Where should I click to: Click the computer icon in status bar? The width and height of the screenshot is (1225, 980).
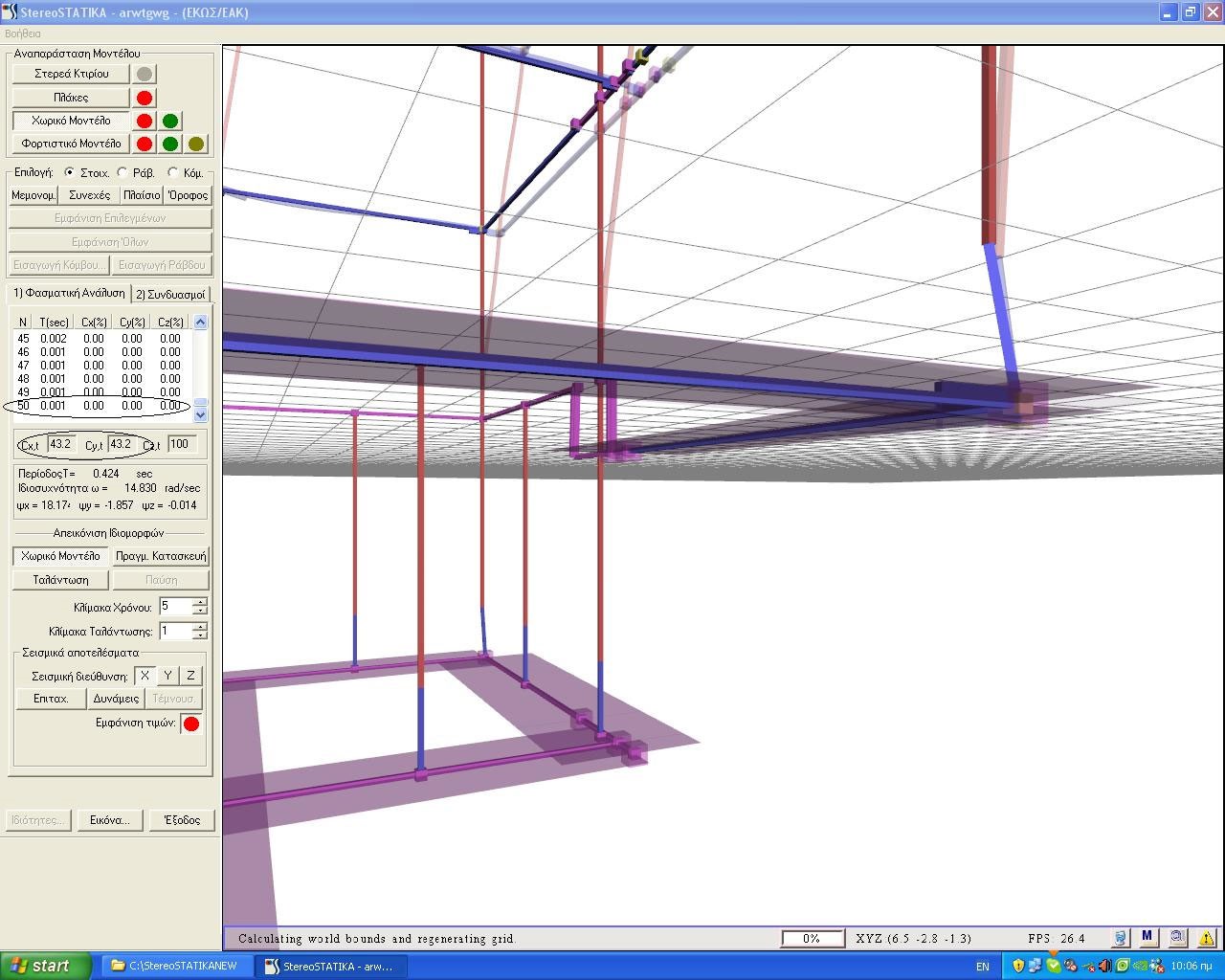tap(1120, 938)
